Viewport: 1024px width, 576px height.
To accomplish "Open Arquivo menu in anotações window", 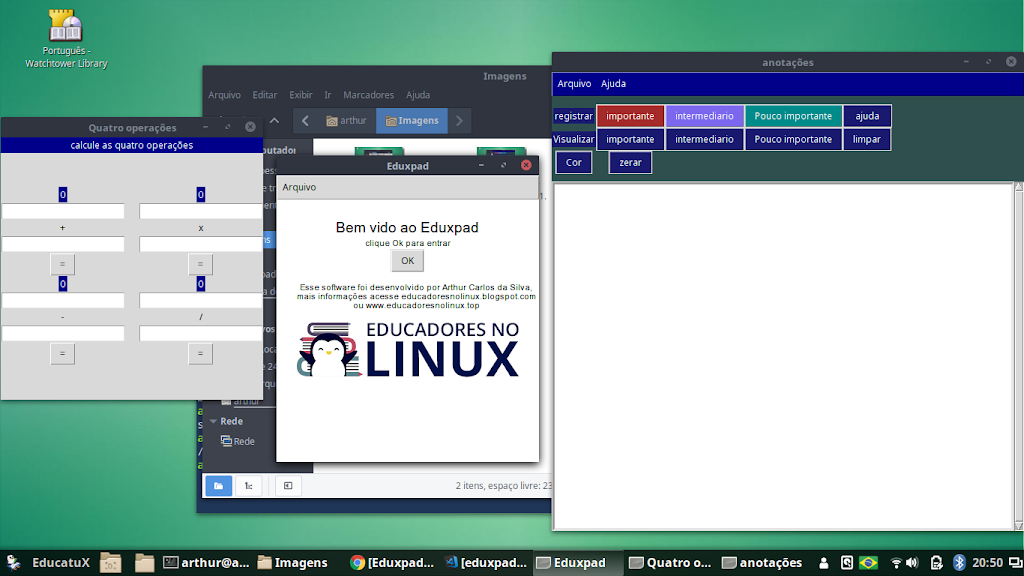I will [574, 84].
